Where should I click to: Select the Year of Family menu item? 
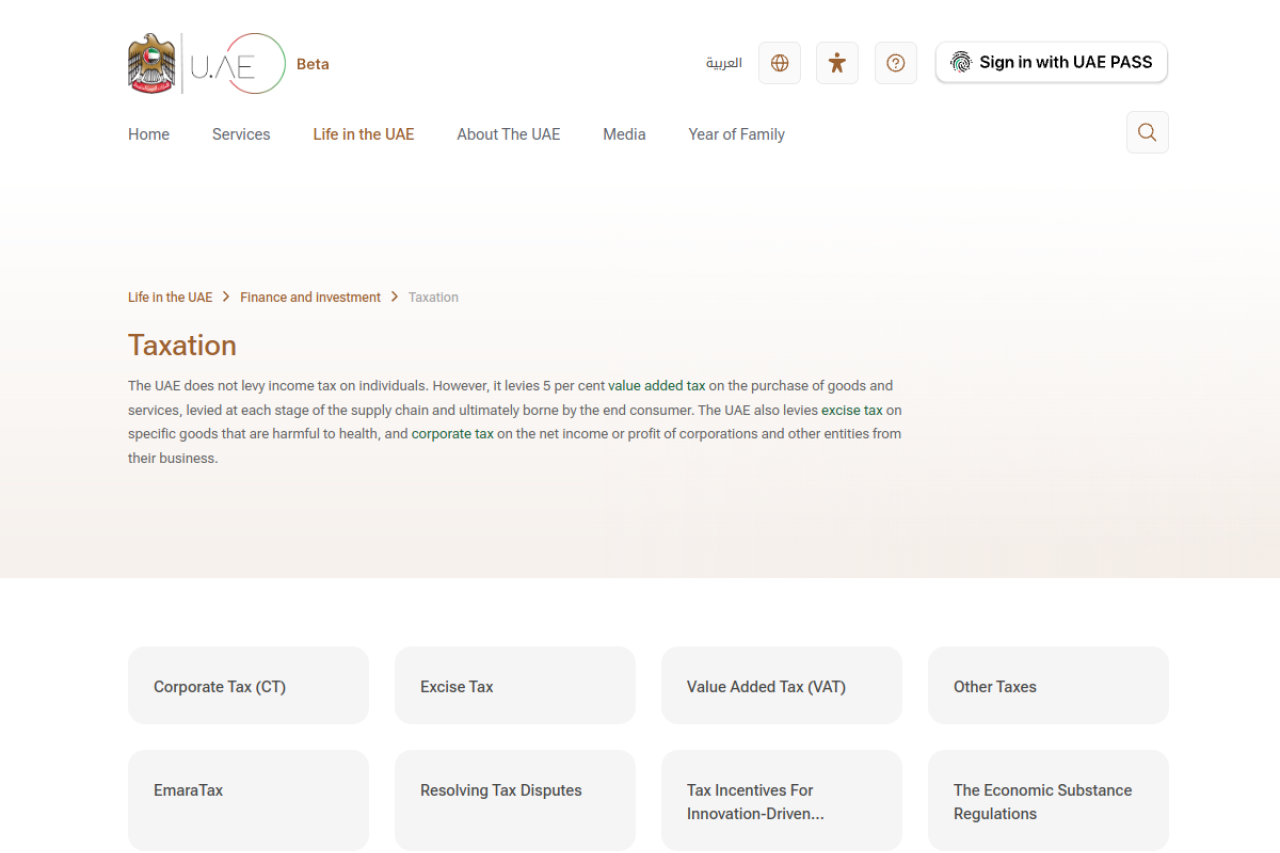point(736,134)
